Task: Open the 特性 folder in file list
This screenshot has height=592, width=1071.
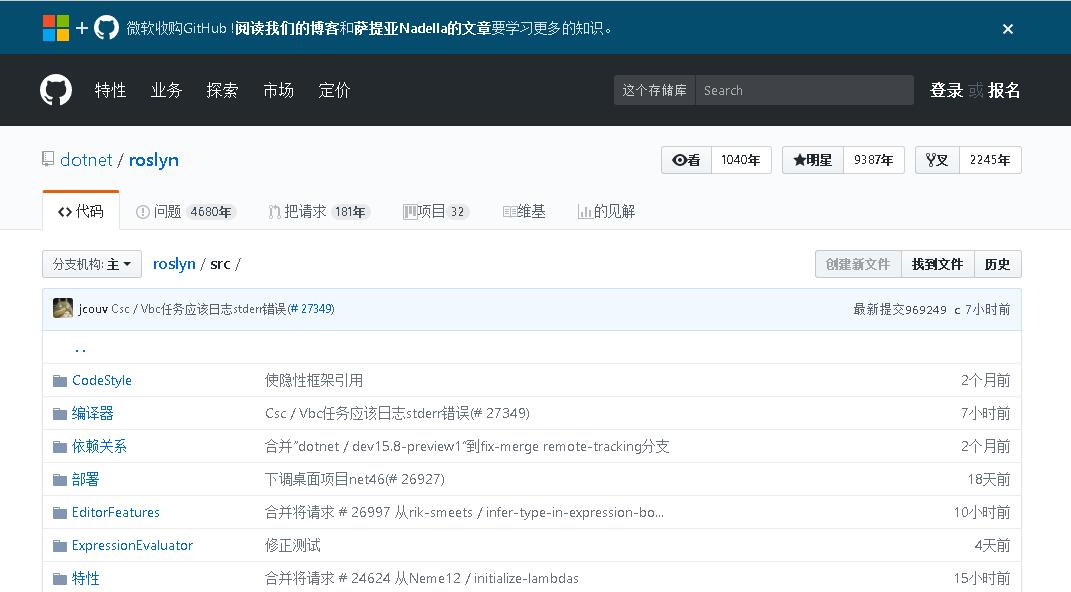Action: pyautogui.click(x=85, y=578)
